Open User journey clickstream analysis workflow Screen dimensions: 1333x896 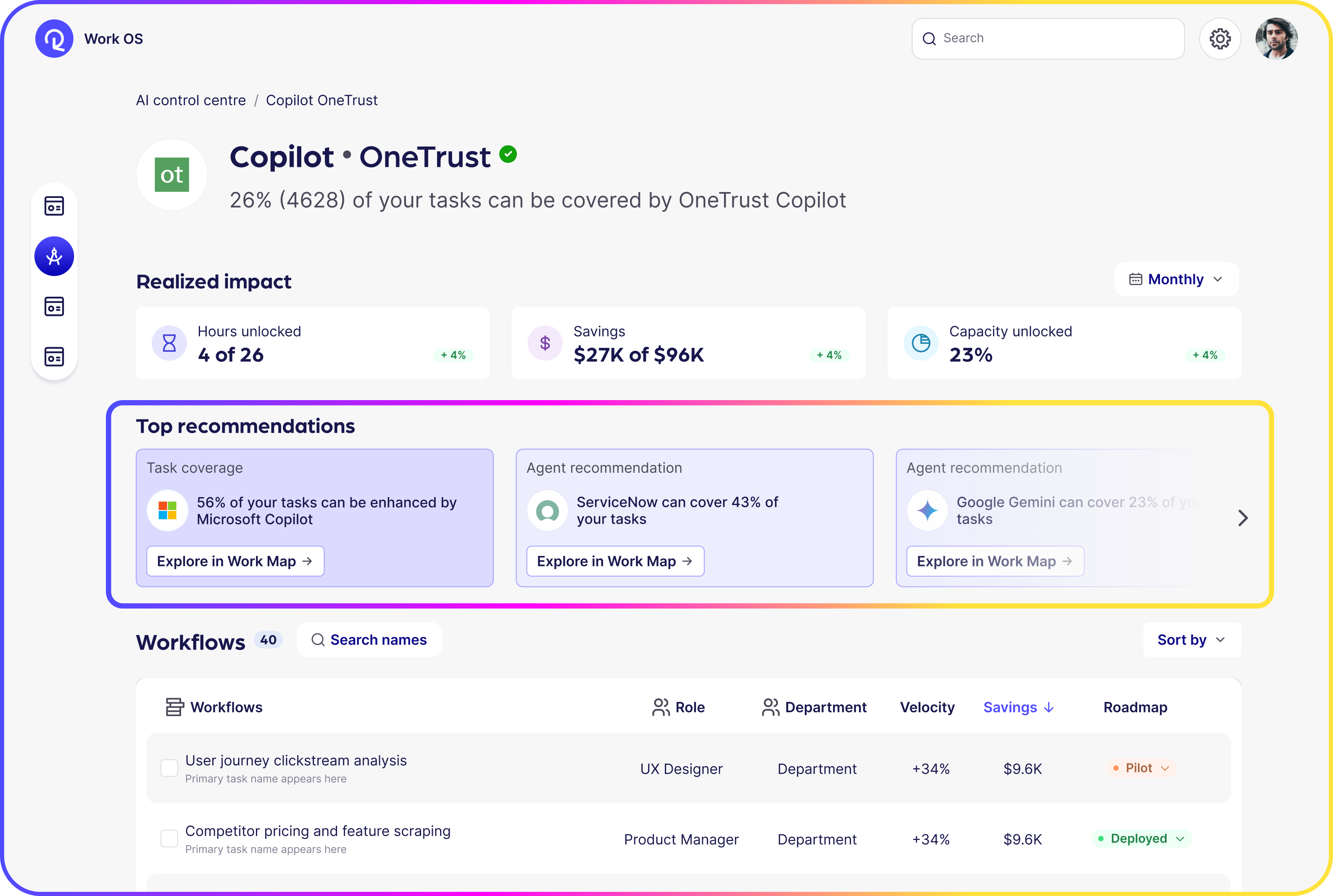point(296,761)
